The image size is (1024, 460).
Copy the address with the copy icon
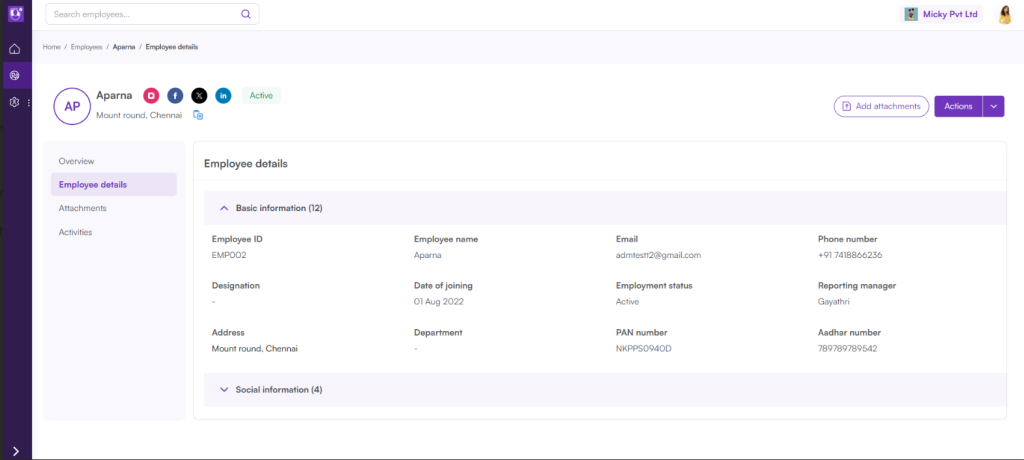198,115
